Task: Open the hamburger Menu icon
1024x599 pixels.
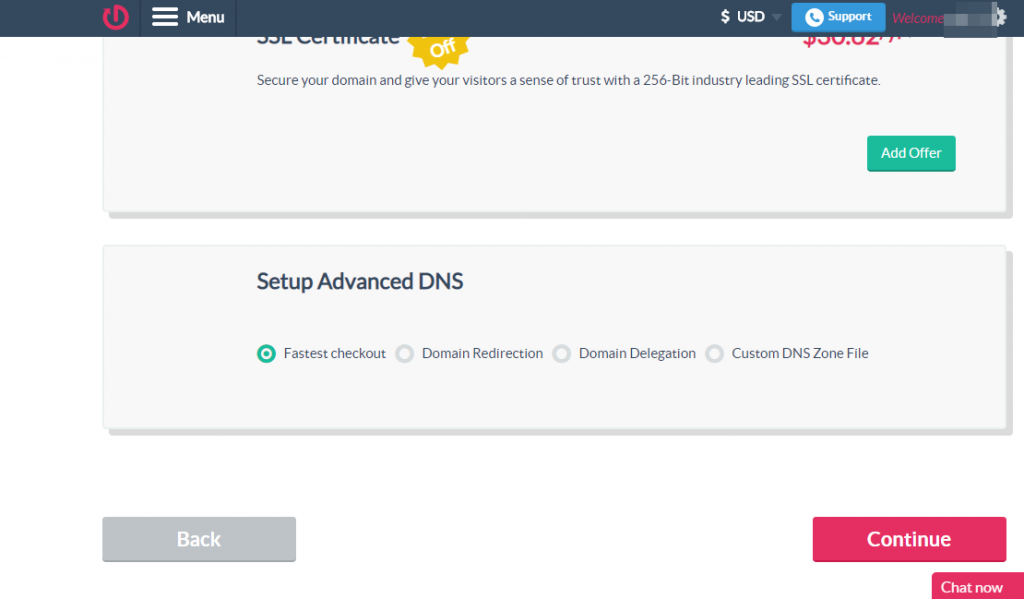Action: click(x=165, y=17)
